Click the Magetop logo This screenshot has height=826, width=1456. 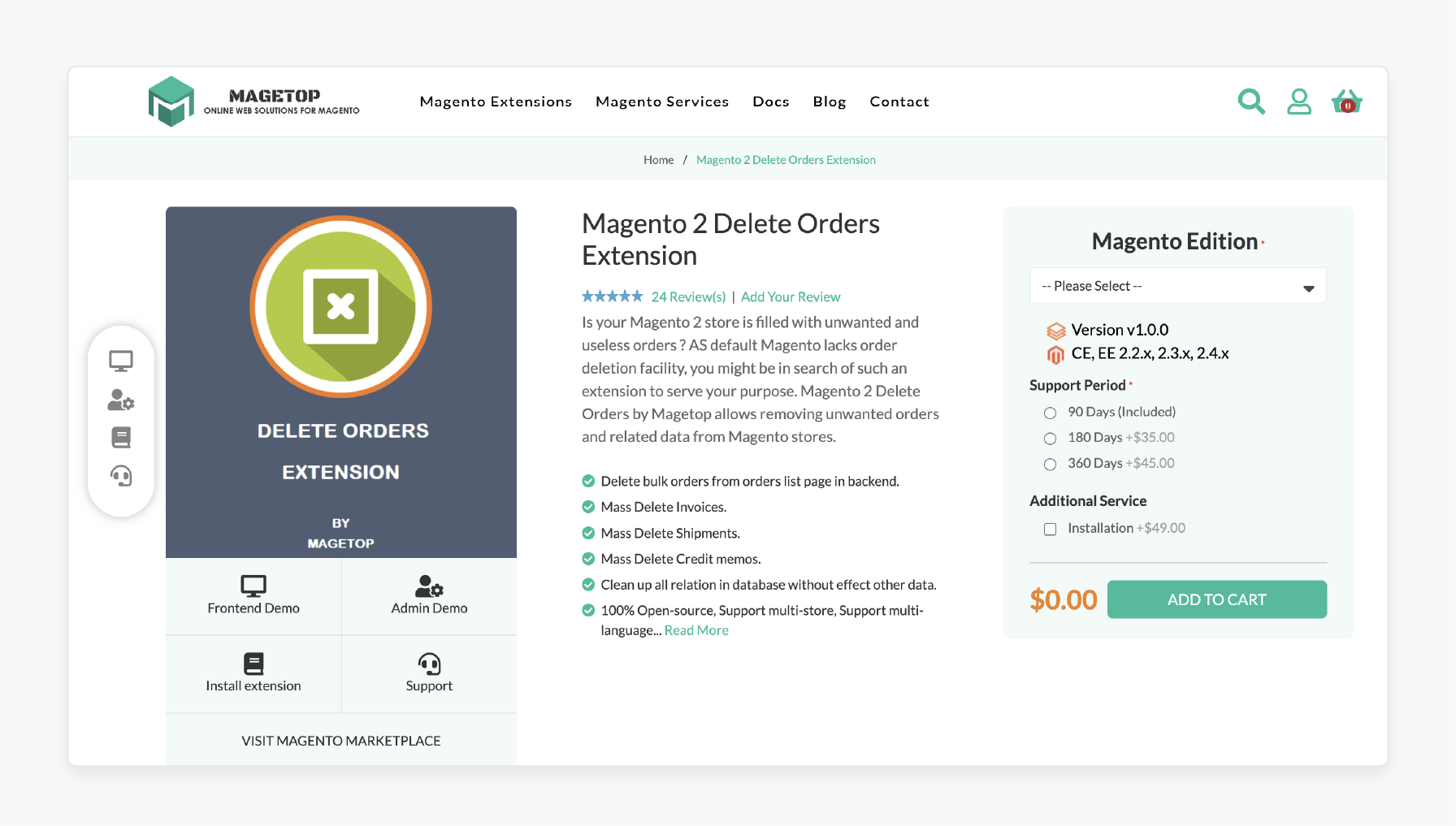point(253,102)
